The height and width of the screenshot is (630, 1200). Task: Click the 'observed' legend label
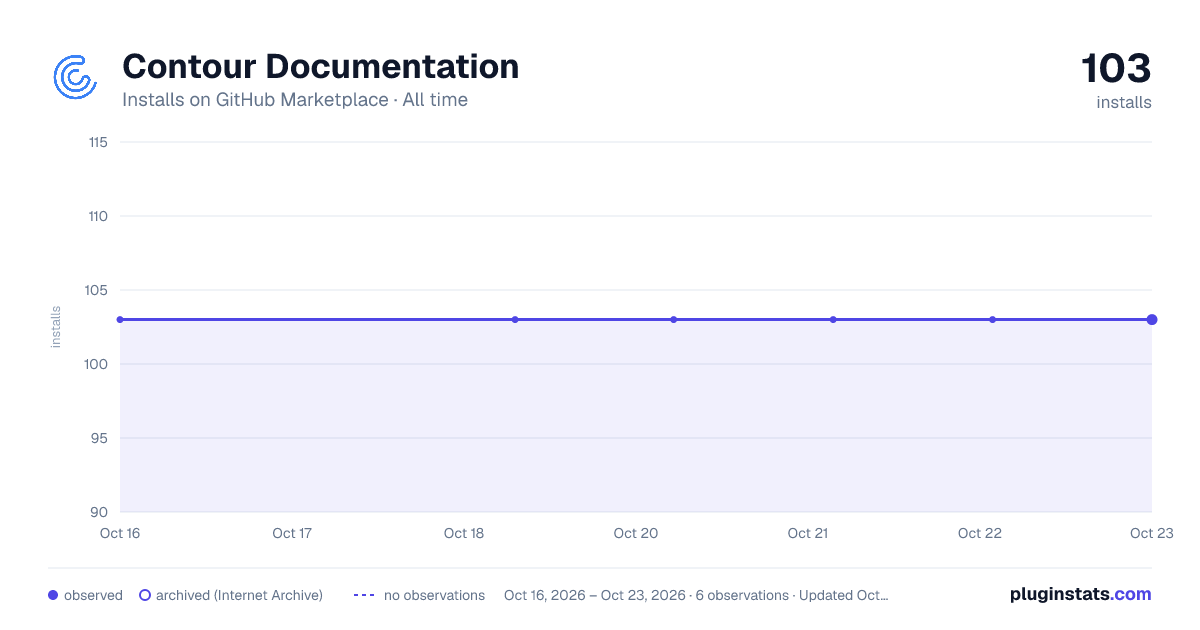point(93,595)
